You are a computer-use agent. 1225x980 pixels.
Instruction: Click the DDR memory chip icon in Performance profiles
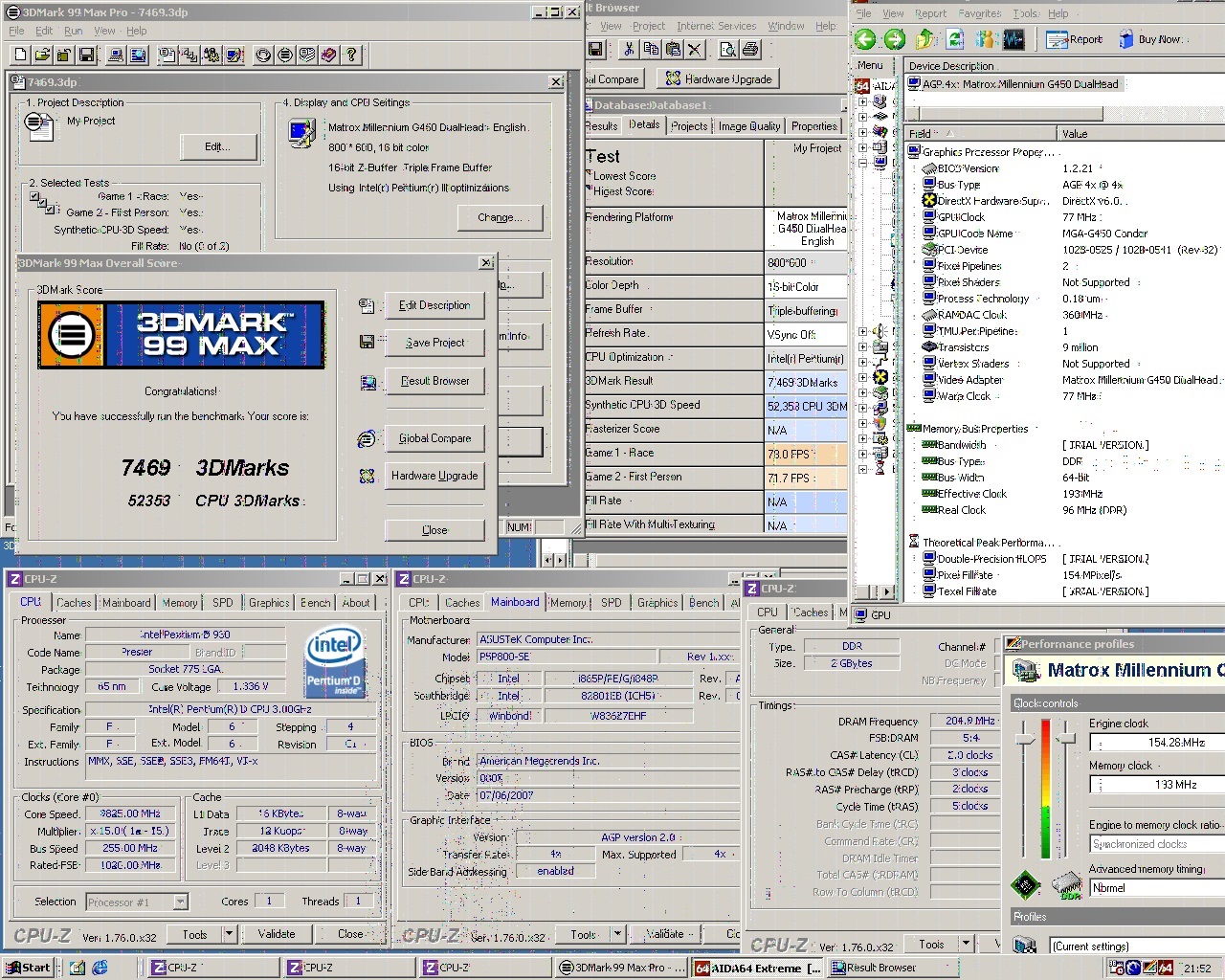(x=1067, y=885)
